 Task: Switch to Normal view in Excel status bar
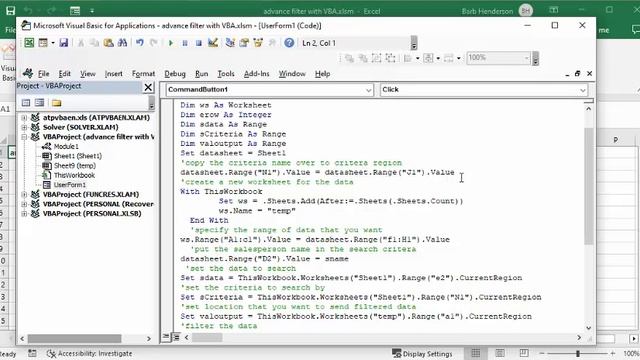476,353
